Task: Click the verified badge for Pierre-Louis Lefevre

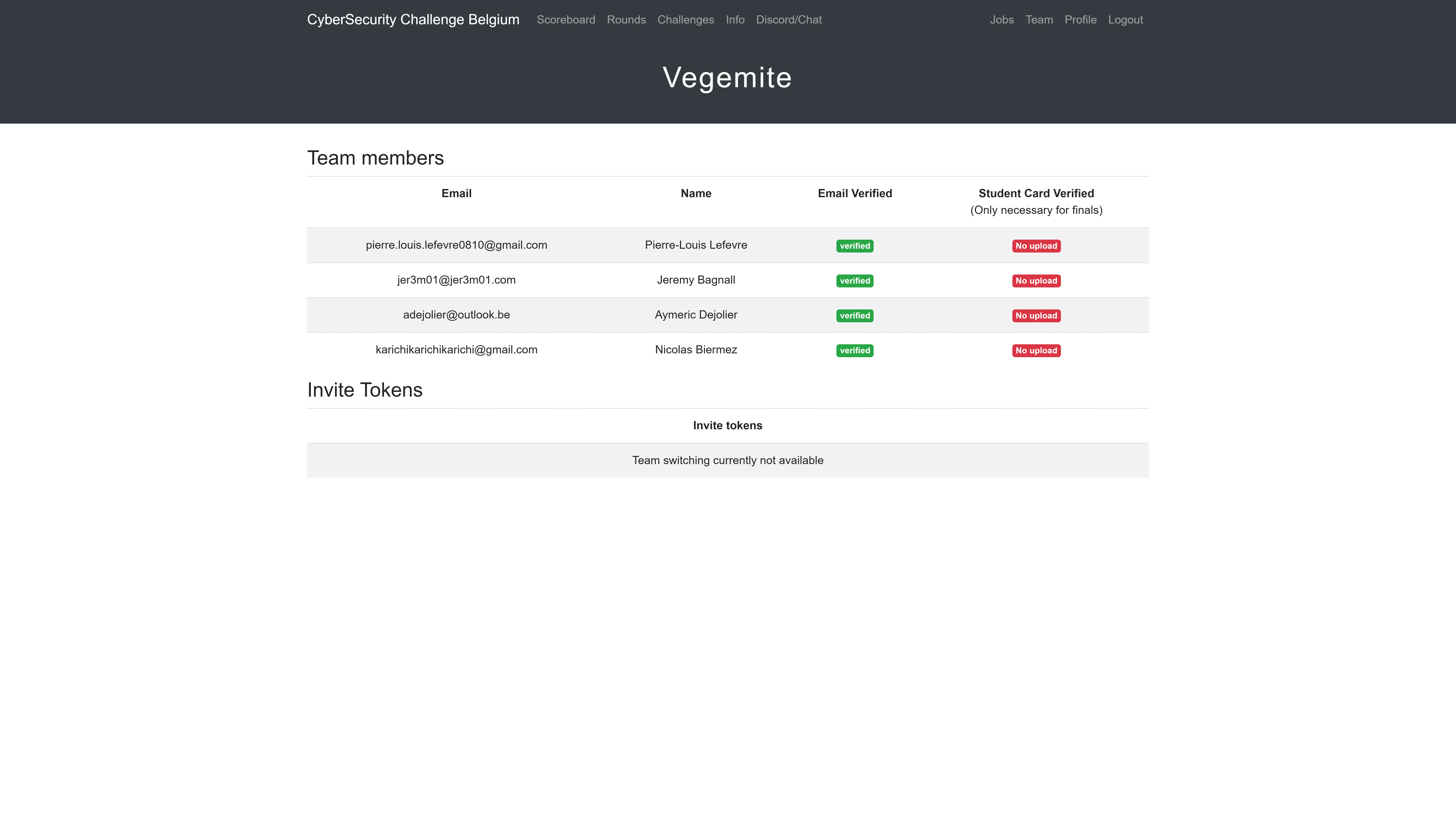Action: tap(855, 246)
